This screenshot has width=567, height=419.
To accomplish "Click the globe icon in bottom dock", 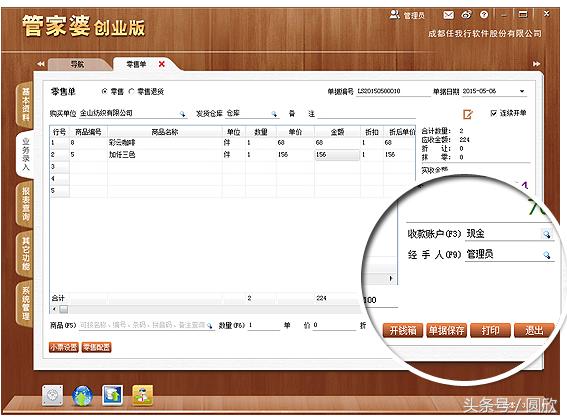I will coord(82,396).
